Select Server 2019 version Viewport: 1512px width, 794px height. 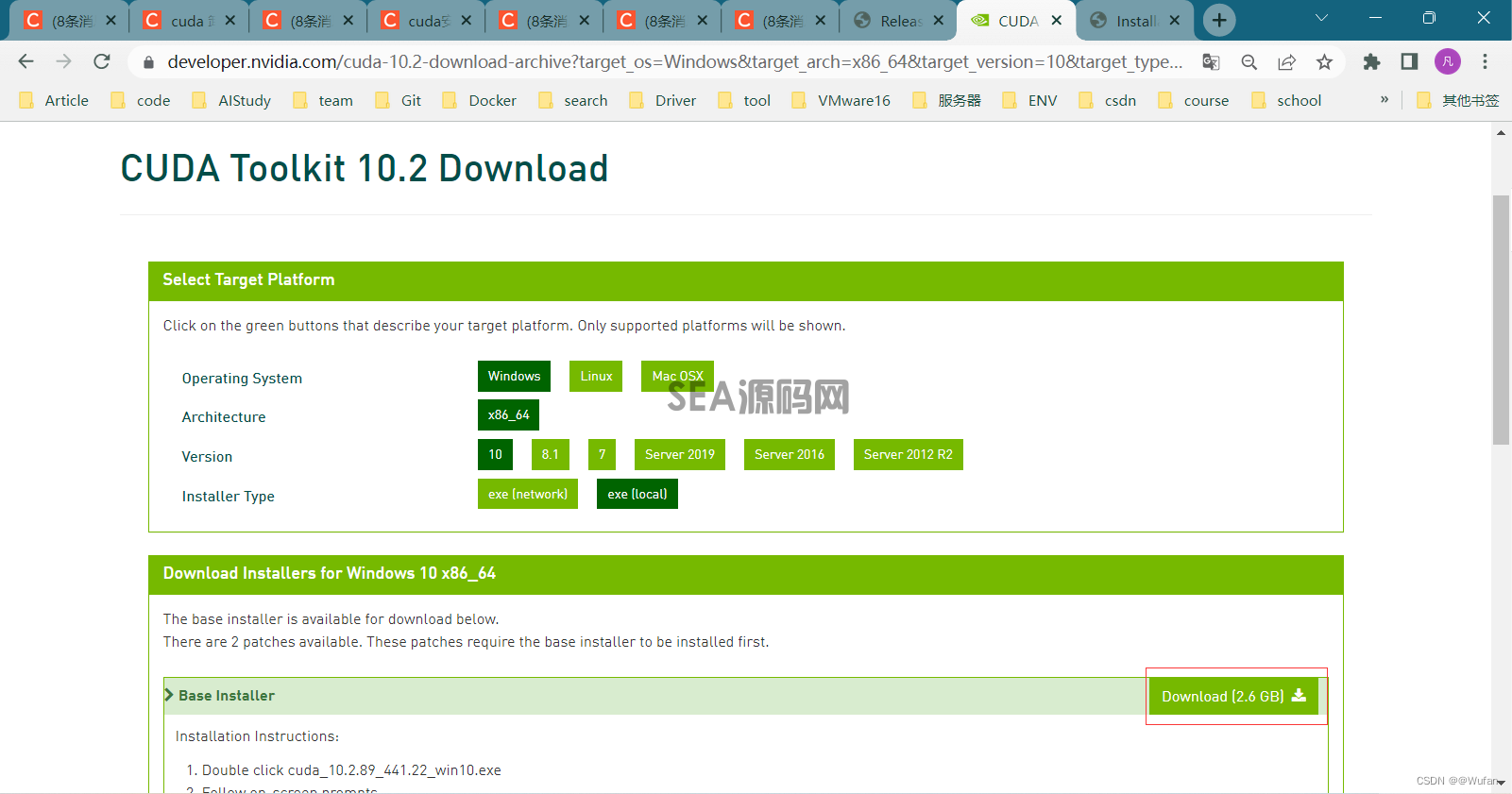pos(680,454)
